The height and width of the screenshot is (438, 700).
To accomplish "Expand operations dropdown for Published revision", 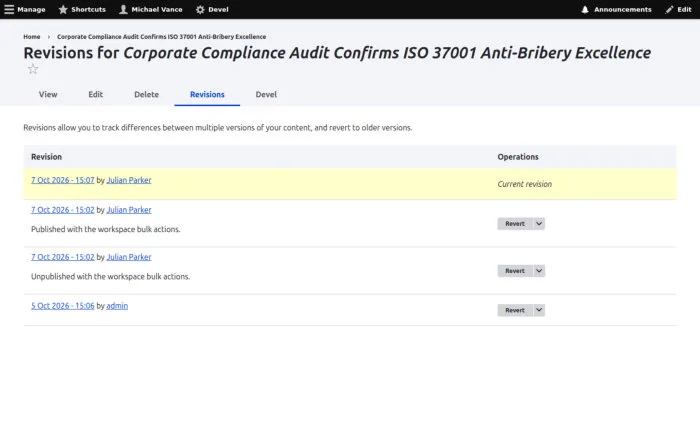I will (539, 224).
